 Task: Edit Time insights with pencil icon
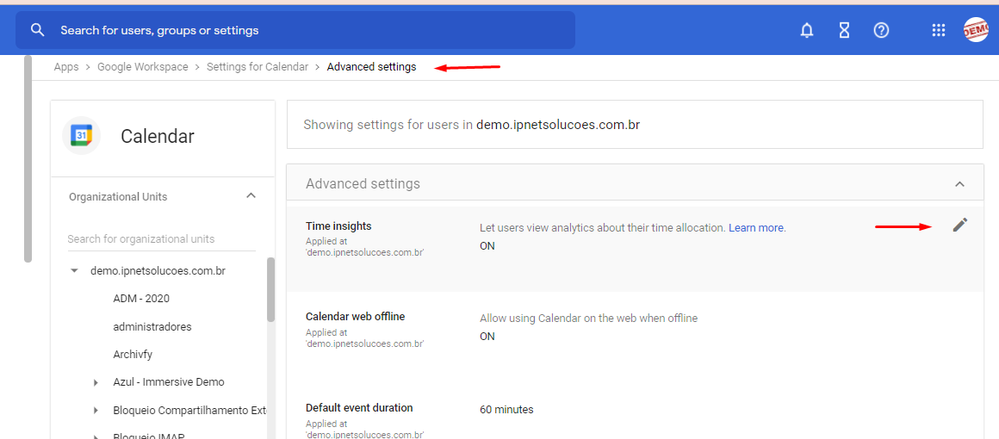pos(959,224)
